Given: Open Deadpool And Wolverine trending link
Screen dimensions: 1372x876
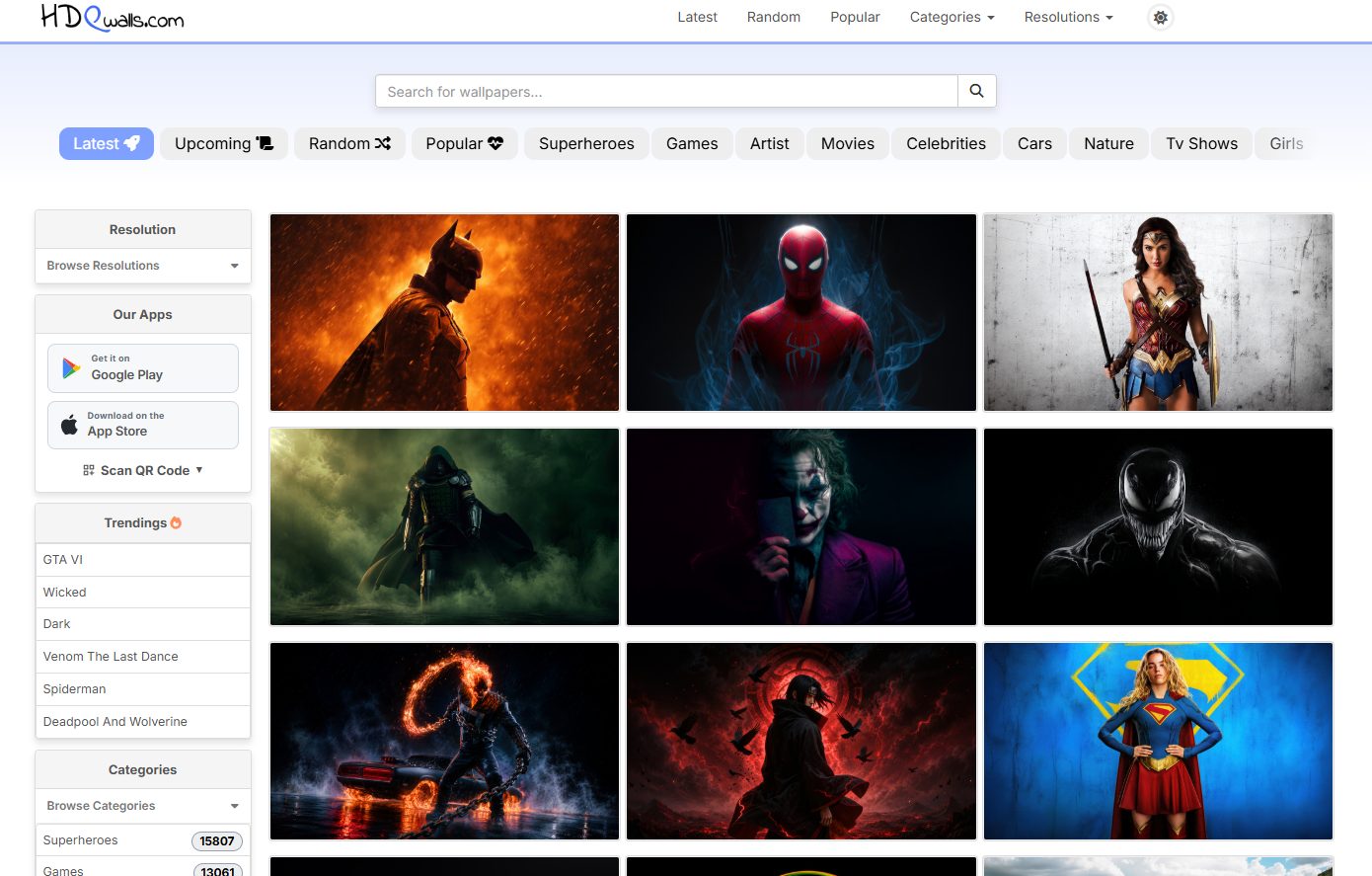Looking at the screenshot, I should click(x=143, y=722).
